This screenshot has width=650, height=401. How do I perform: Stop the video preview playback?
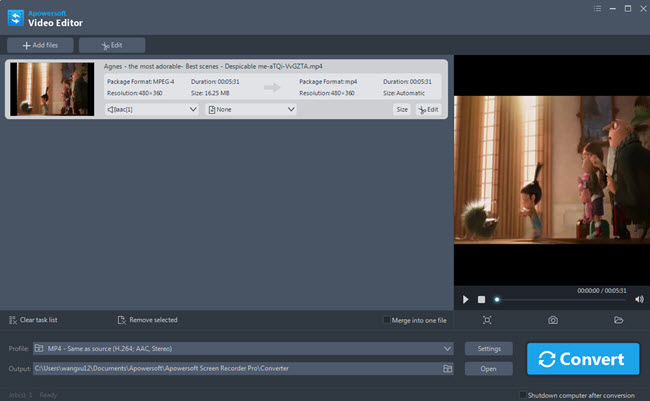(x=481, y=299)
